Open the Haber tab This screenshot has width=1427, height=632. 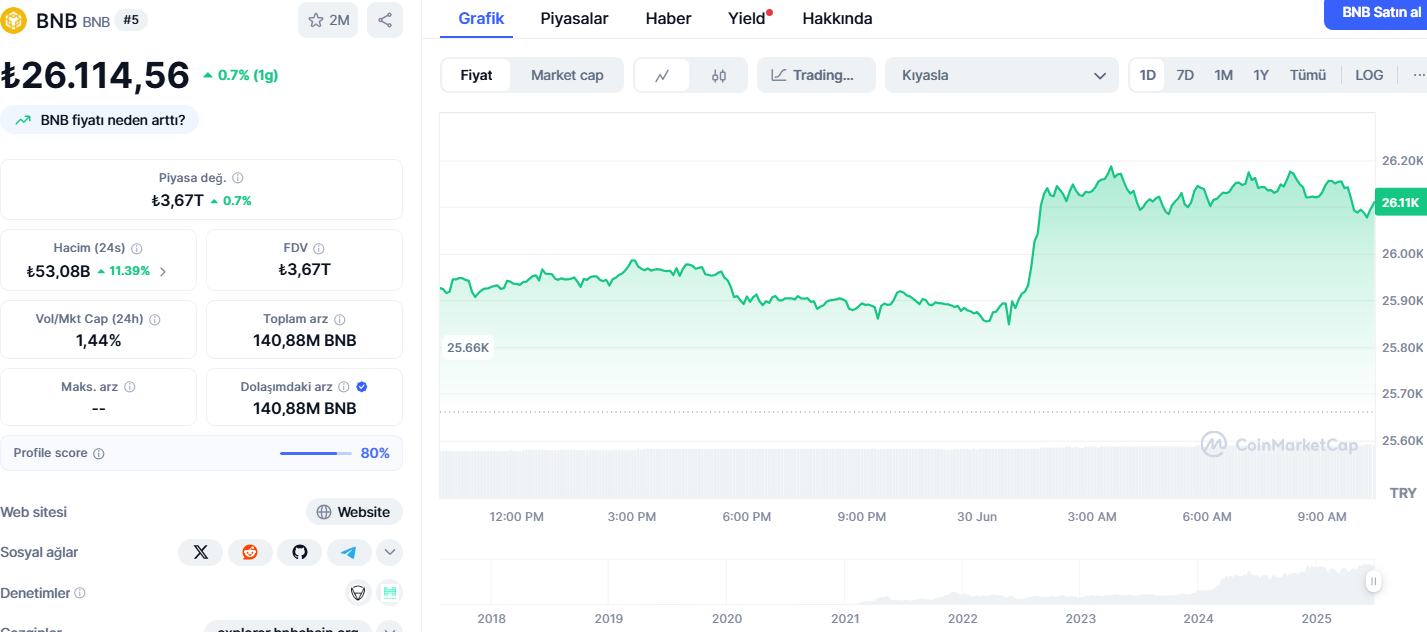coord(668,18)
